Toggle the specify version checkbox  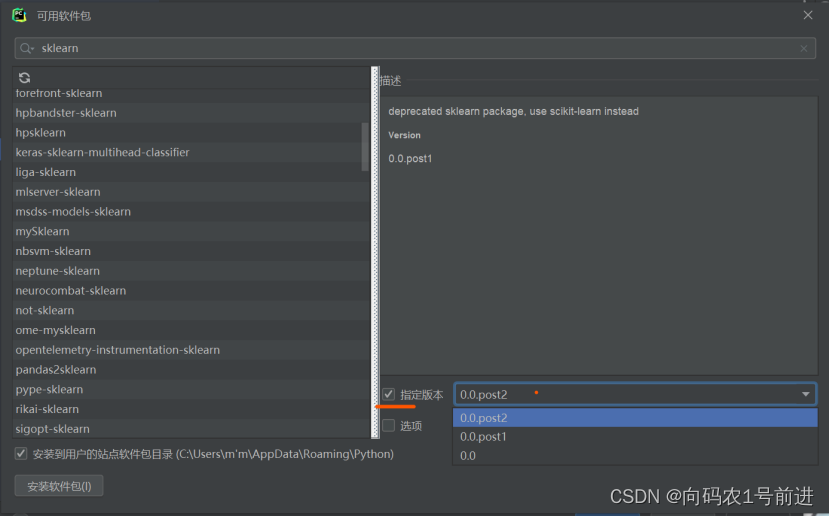coord(389,394)
